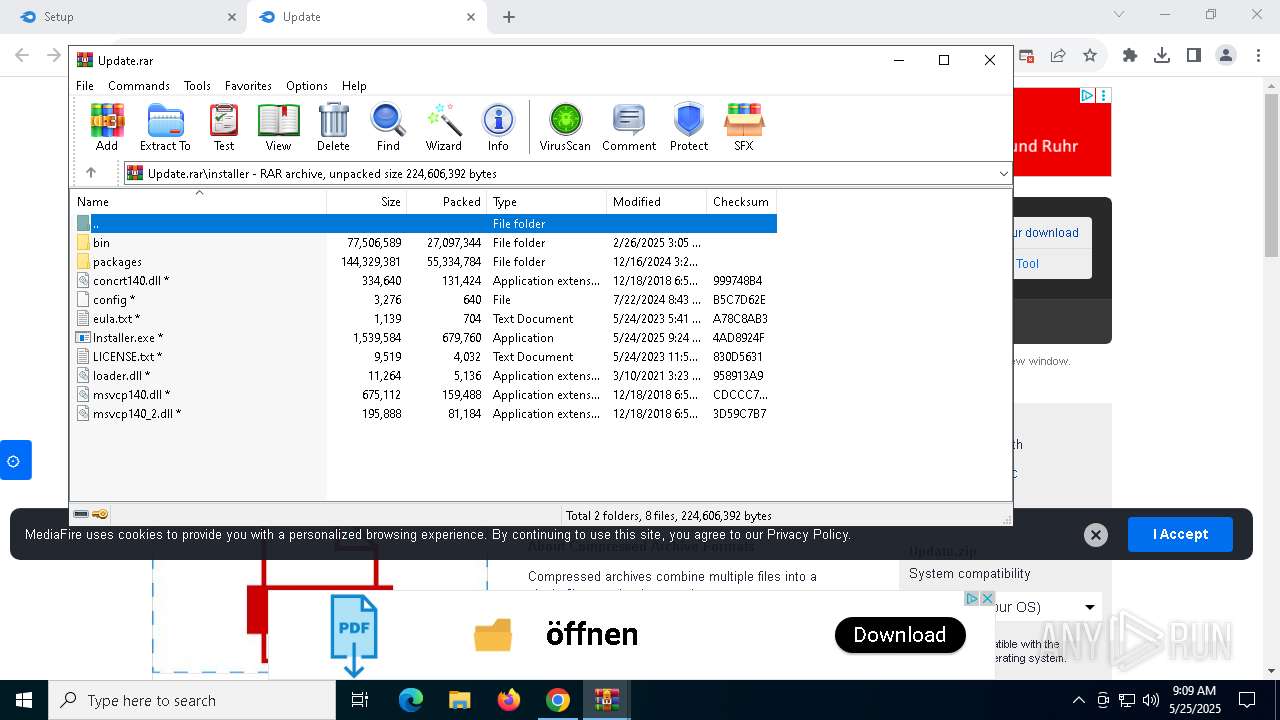Viewport: 1280px width, 720px height.
Task: Open the Favorites menu
Action: (248, 86)
